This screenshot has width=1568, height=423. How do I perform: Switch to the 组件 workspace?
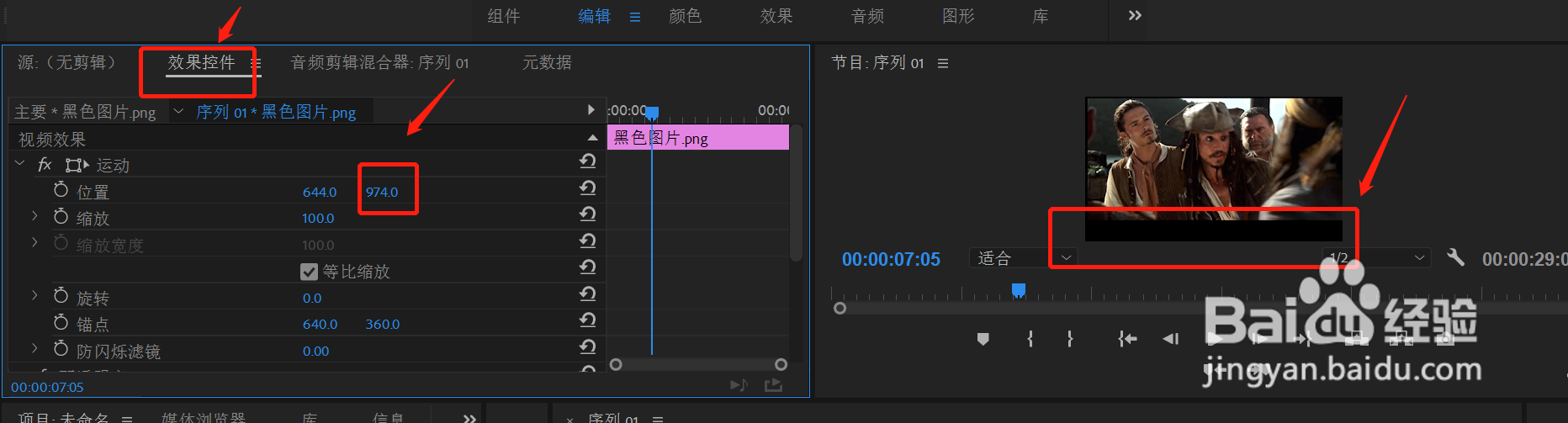504,16
